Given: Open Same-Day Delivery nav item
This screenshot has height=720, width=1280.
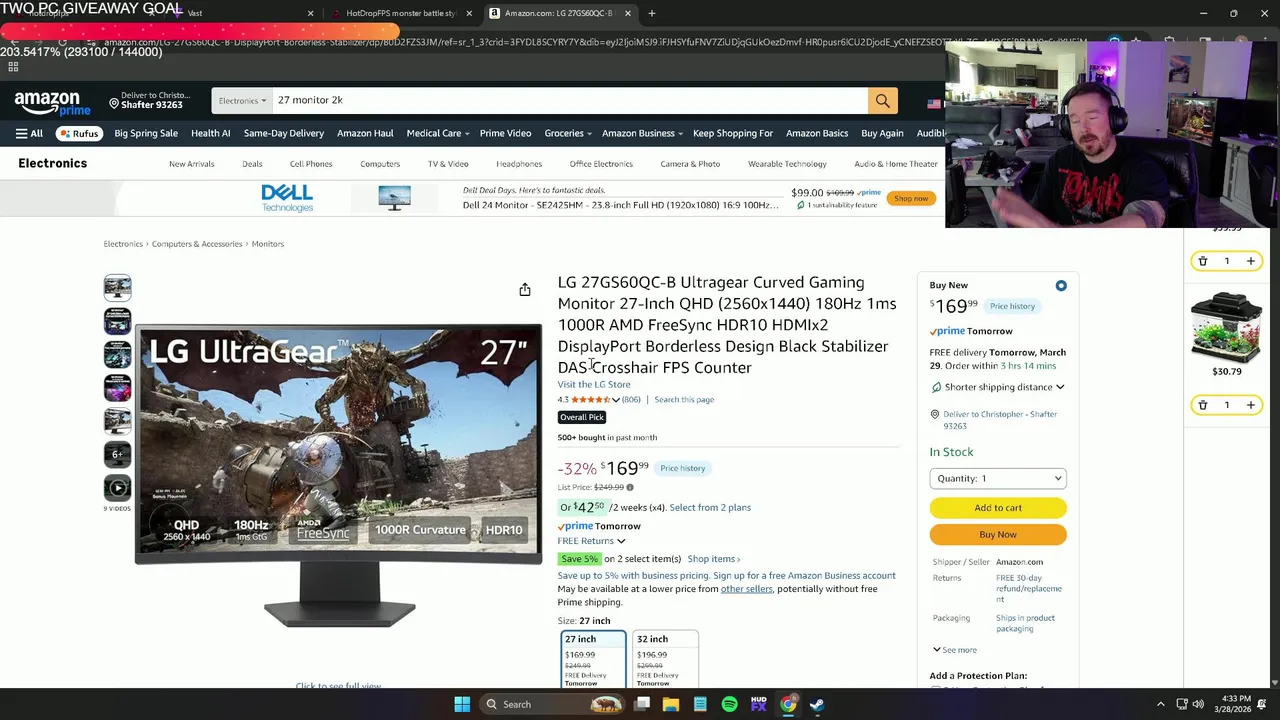Looking at the screenshot, I should pyautogui.click(x=284, y=133).
